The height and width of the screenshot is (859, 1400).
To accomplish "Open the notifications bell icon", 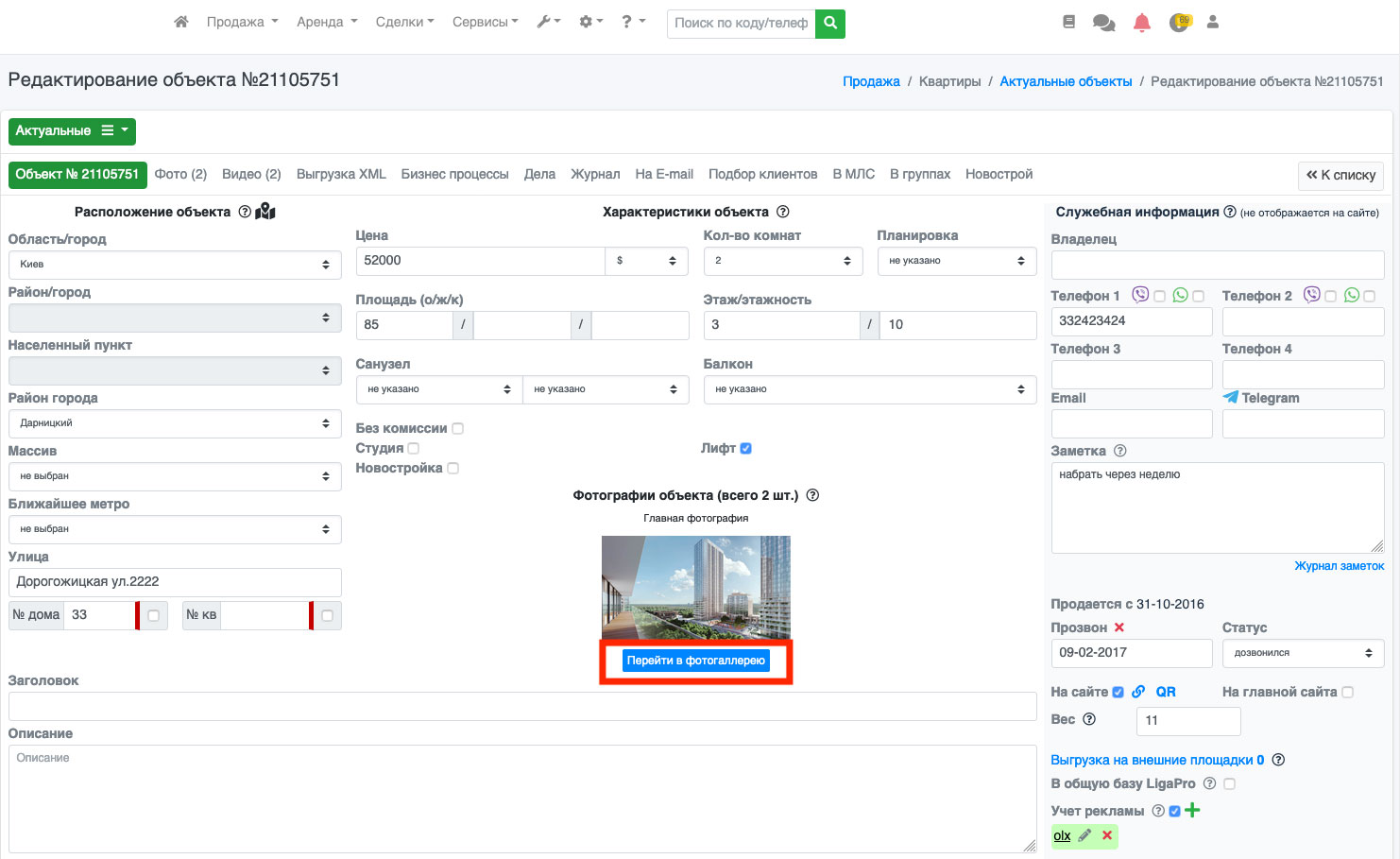I will click(1141, 23).
